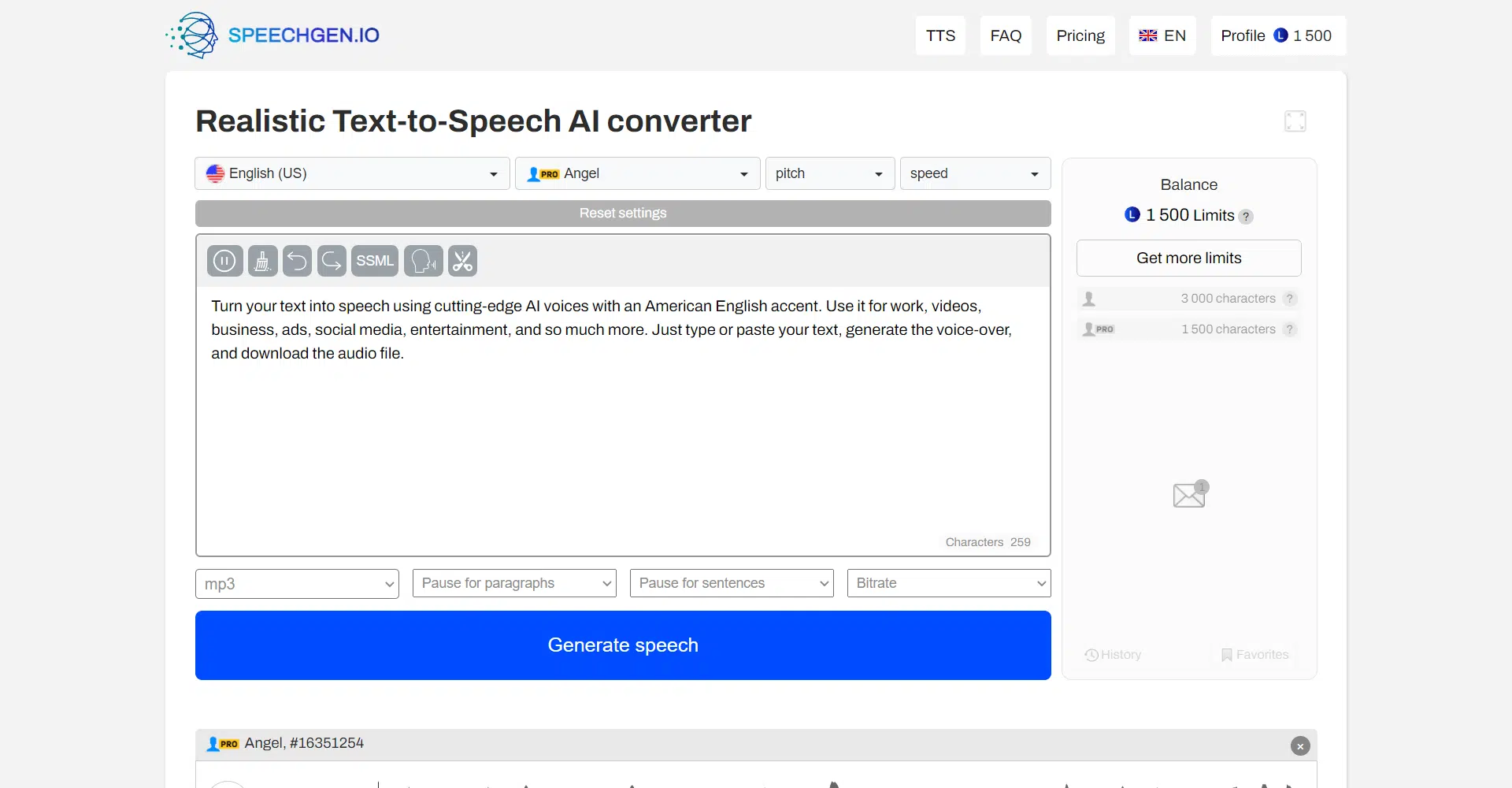Expand the Angel voice selection dropdown
Image resolution: width=1512 pixels, height=788 pixels.
(637, 173)
